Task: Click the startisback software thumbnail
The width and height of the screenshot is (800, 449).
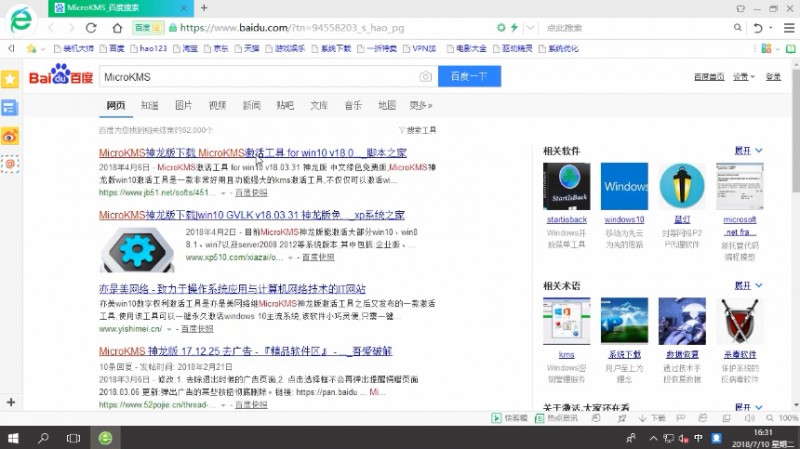Action: [566, 186]
